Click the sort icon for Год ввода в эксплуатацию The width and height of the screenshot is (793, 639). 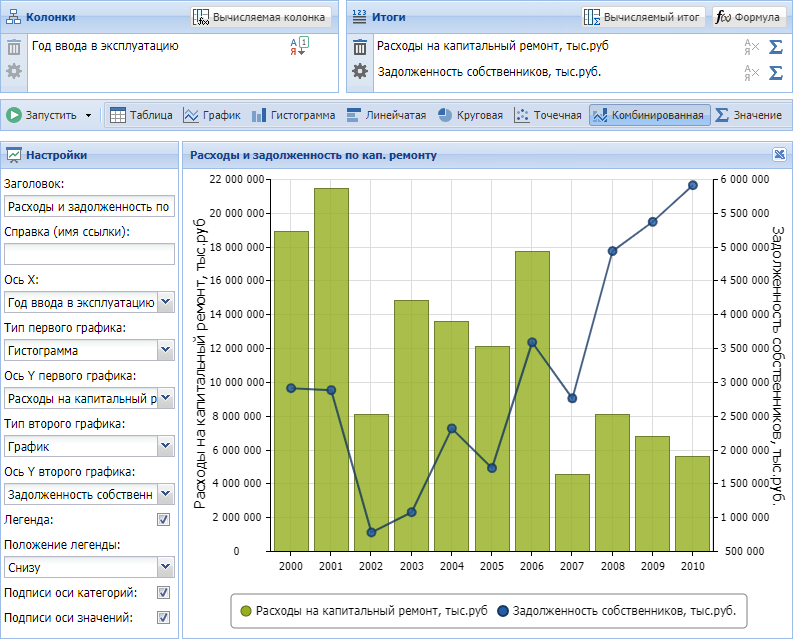299,46
